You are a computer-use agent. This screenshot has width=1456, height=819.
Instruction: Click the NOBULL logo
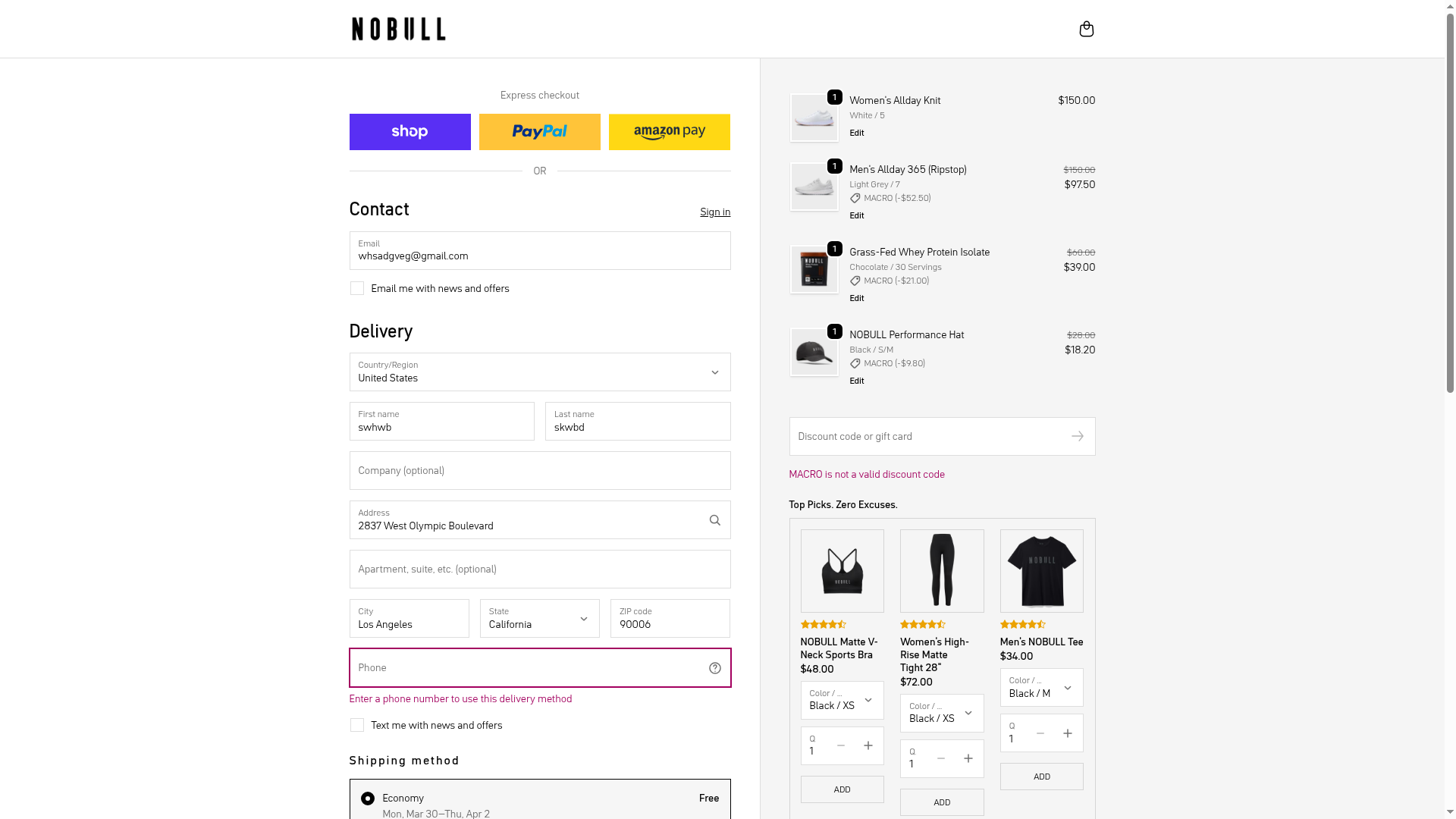point(398,29)
